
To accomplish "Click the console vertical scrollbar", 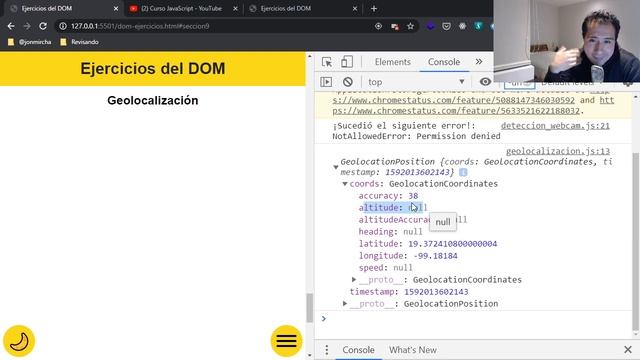I will click(635, 241).
